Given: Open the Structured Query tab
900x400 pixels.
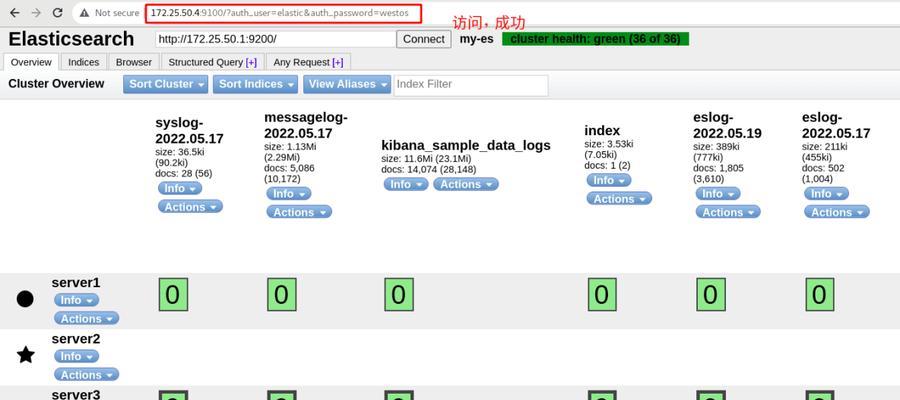Looking at the screenshot, I should pyautogui.click(x=212, y=62).
